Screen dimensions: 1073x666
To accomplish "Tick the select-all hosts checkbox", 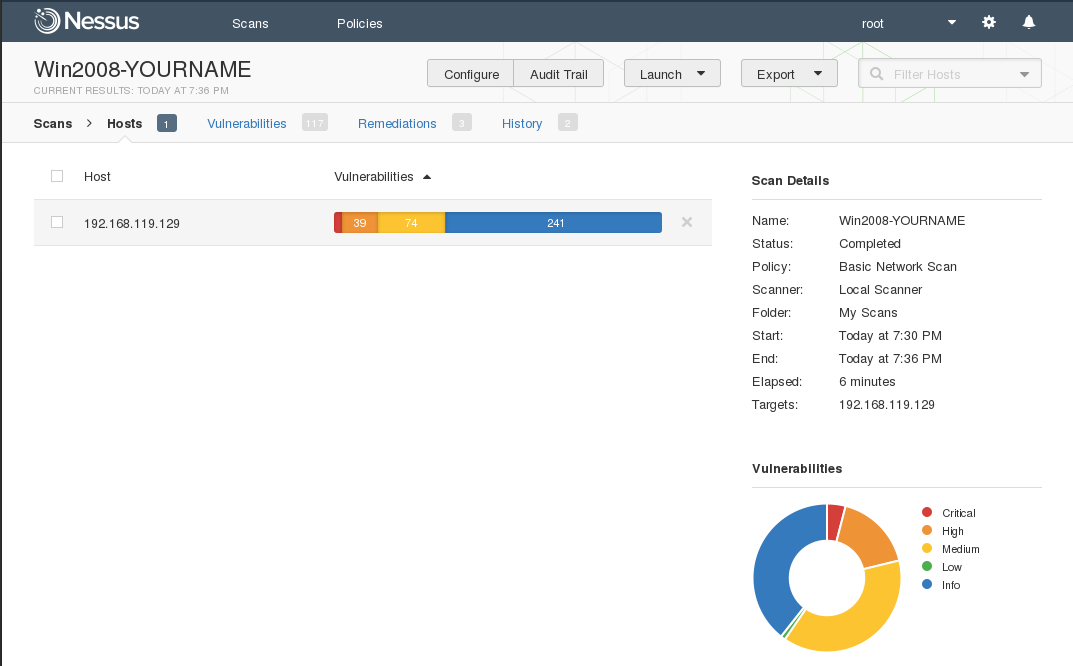I will click(x=57, y=176).
